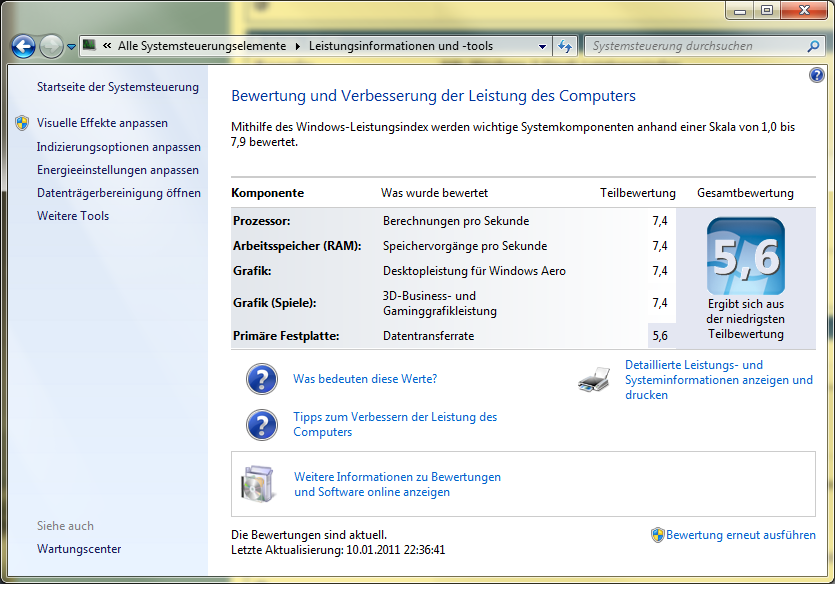Open 'Indizierungsoptionen anpassen'

pyautogui.click(x=119, y=147)
